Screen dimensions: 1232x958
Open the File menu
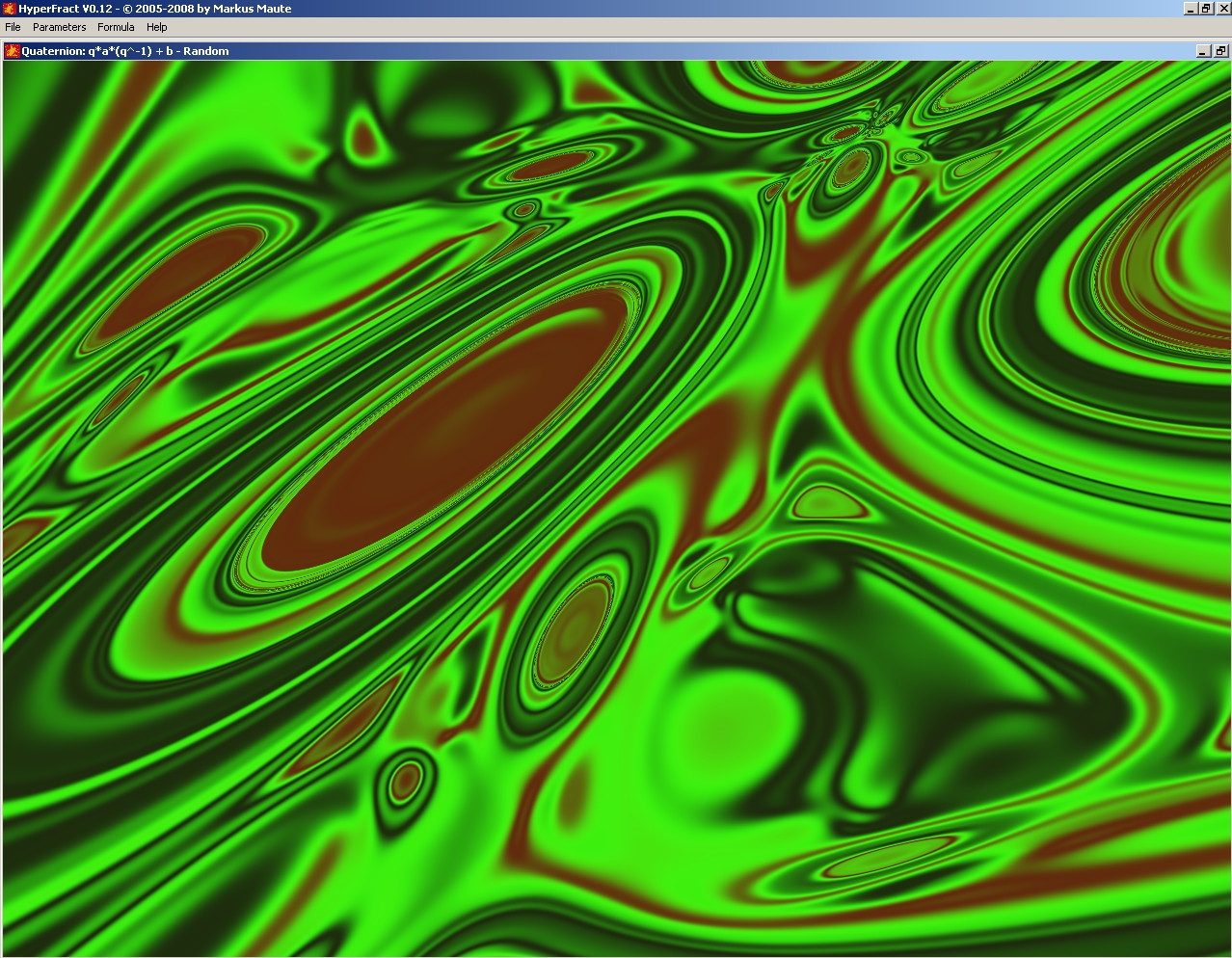pos(13,27)
